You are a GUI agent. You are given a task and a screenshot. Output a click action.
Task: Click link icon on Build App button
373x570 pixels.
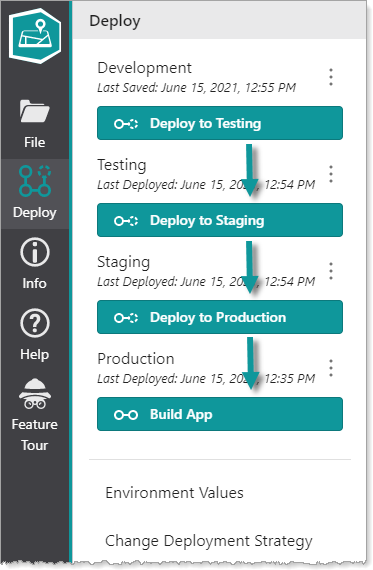pos(126,415)
